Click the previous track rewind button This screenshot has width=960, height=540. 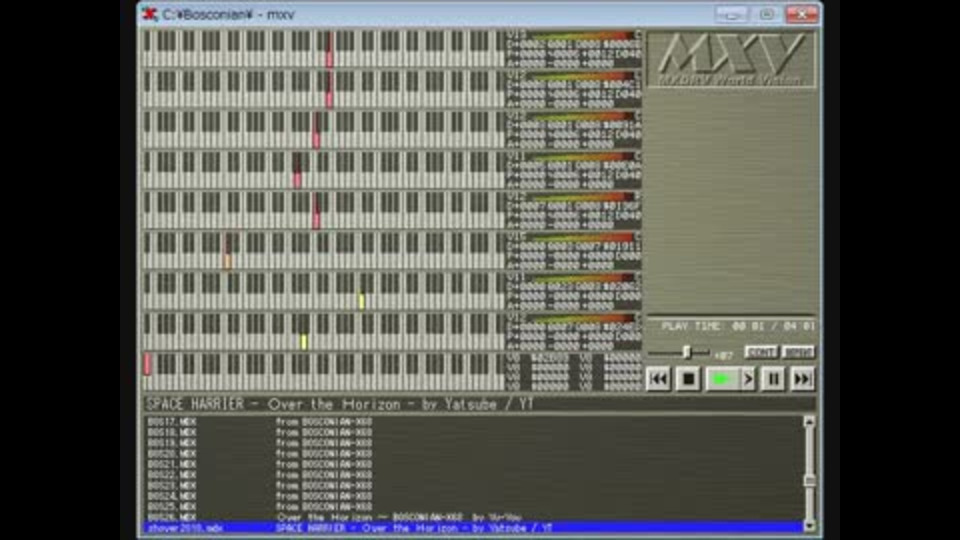click(658, 379)
